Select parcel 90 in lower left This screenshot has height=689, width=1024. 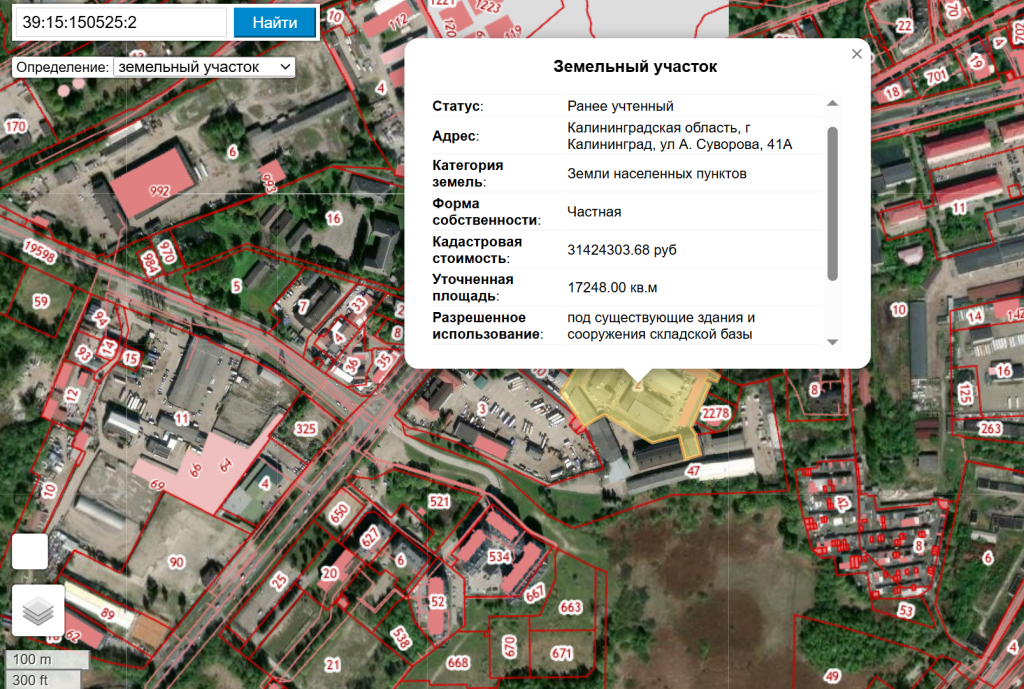click(176, 562)
